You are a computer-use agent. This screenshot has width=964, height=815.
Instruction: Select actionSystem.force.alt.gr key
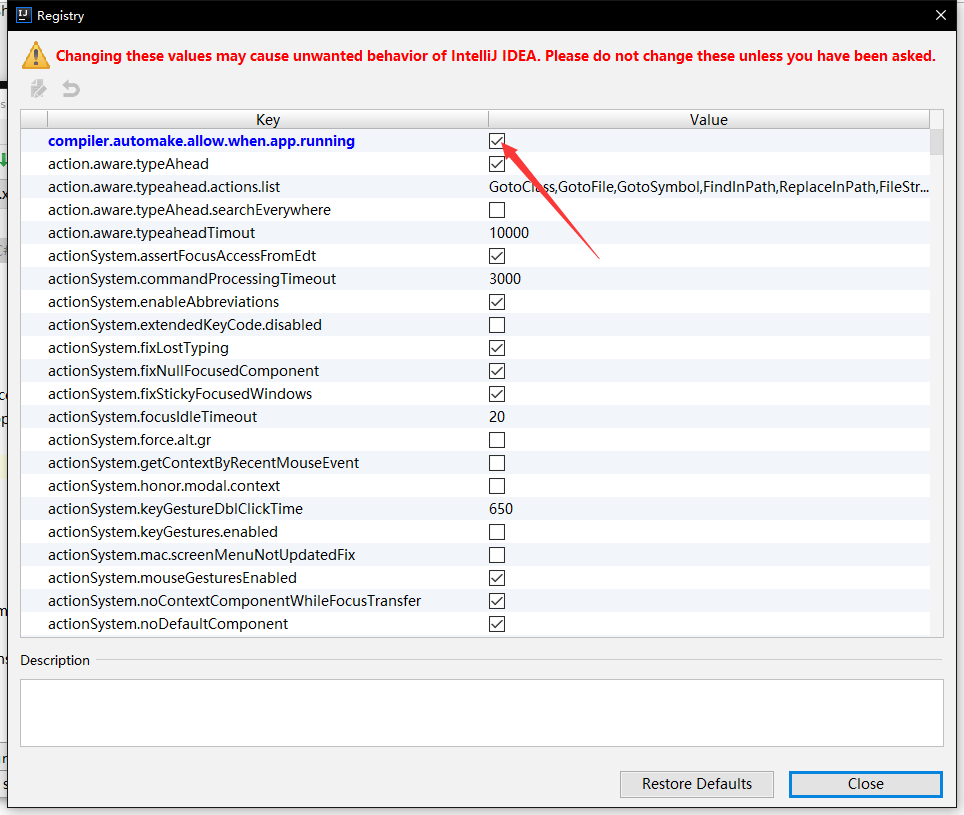[x=129, y=440]
